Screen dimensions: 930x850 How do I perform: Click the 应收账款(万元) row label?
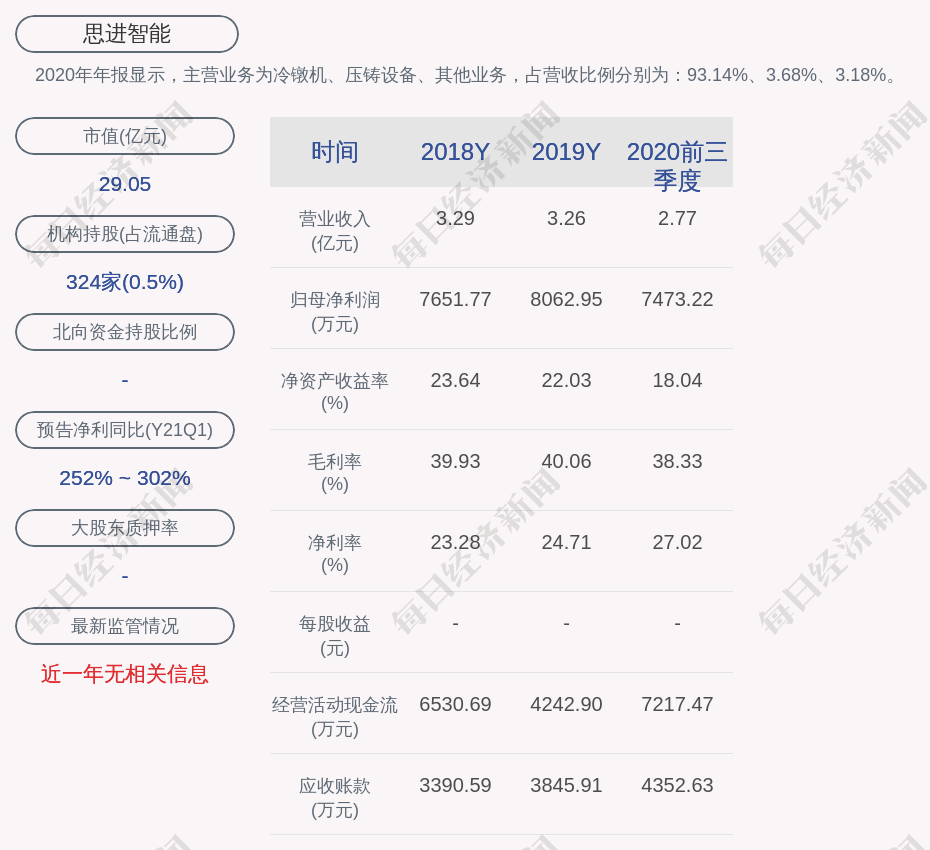[335, 798]
